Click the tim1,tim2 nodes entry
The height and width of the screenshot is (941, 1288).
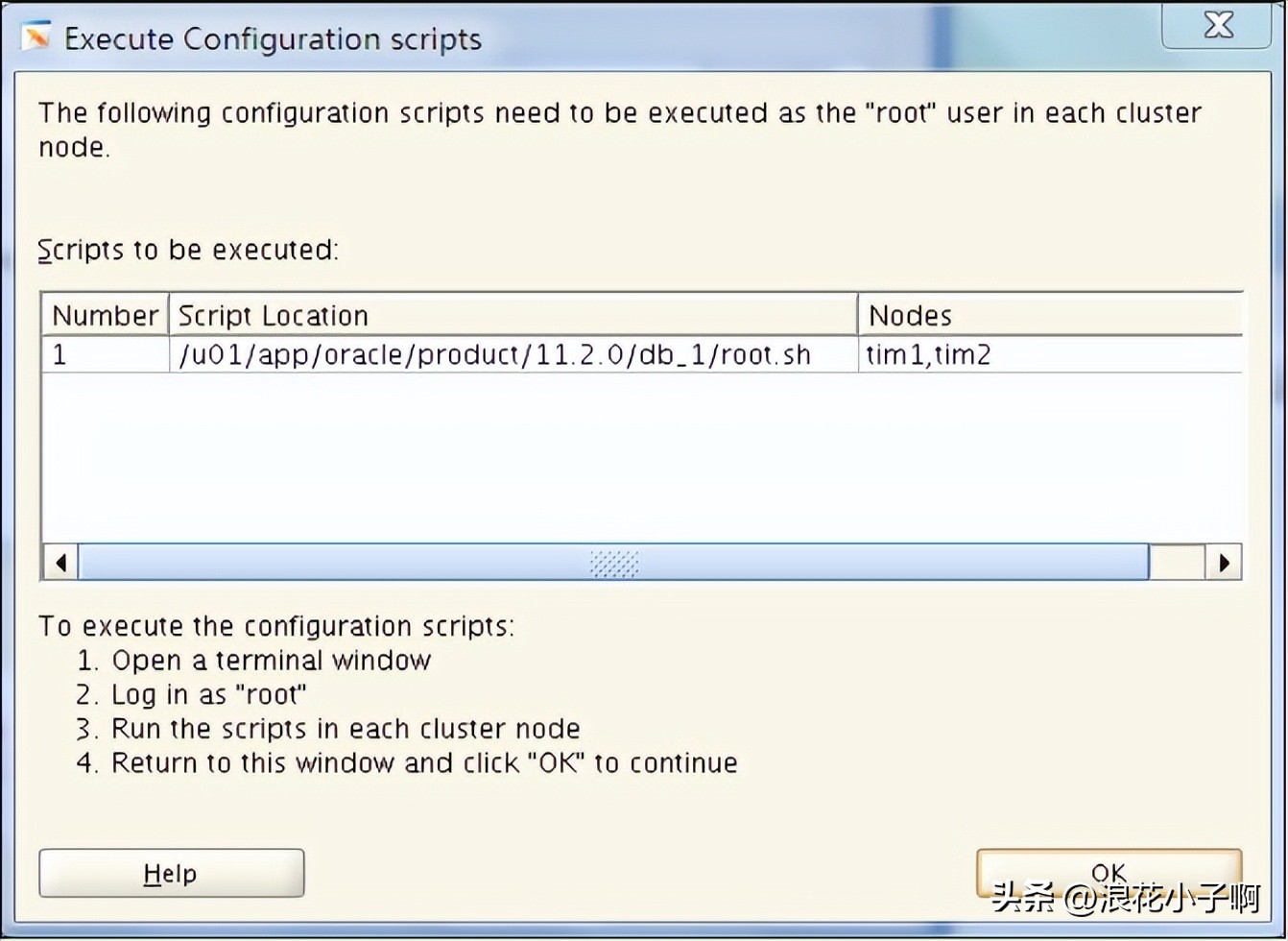927,354
